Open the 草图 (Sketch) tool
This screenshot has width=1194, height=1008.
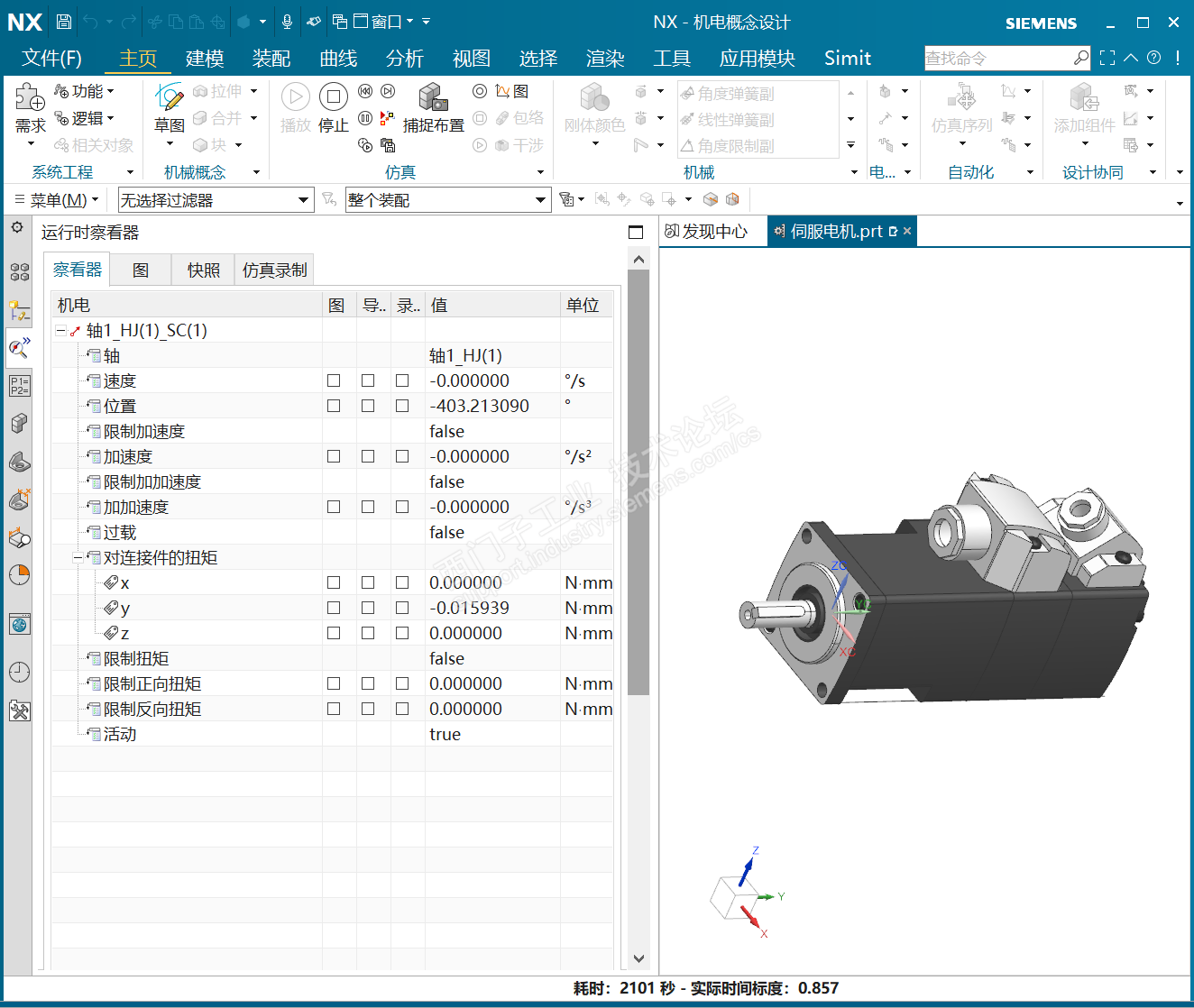170,109
